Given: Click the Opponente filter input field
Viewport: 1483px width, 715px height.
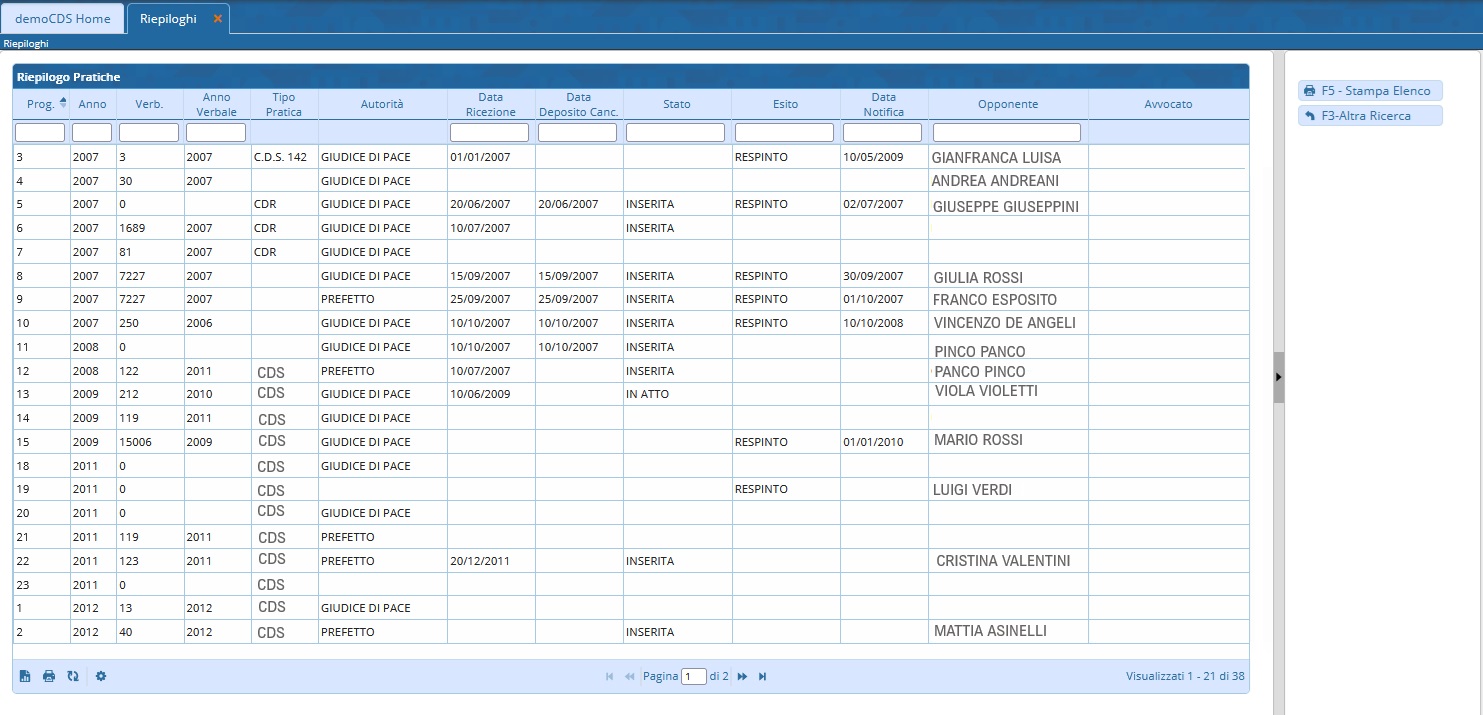Looking at the screenshot, I should pos(1006,132).
